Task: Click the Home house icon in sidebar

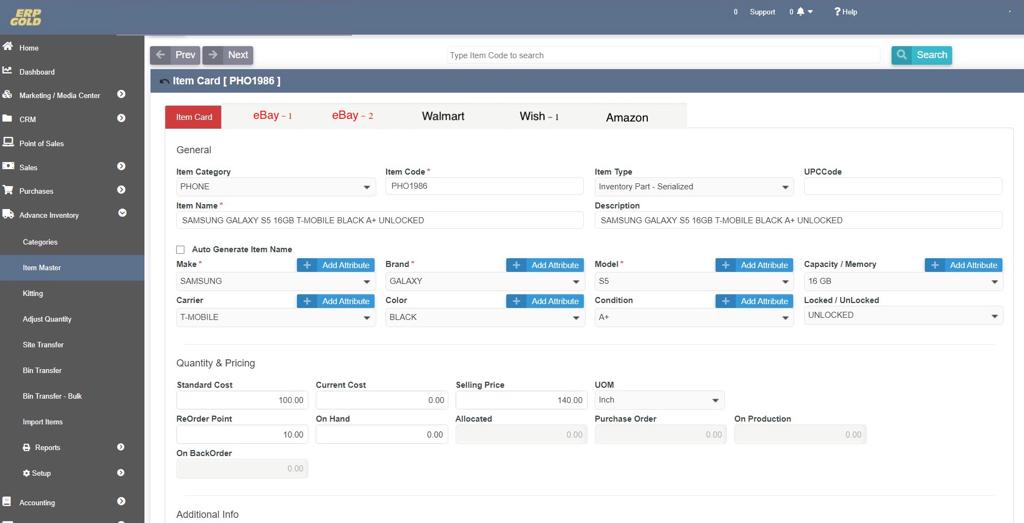Action: 8,47
